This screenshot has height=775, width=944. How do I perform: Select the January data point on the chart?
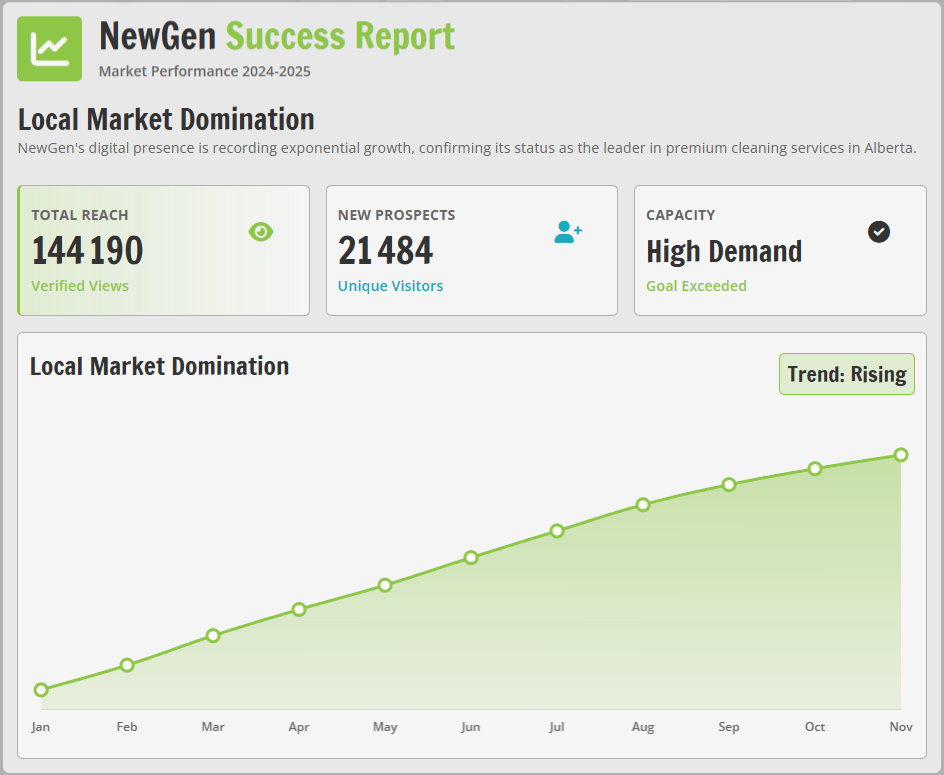41,689
